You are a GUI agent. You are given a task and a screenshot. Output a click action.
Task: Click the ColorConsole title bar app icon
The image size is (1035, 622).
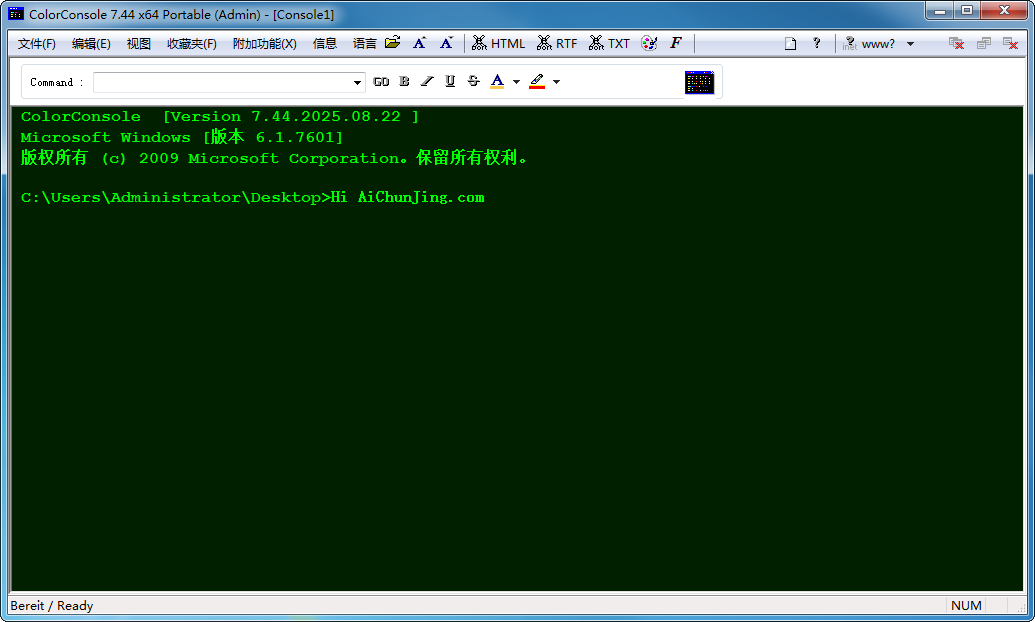pyautogui.click(x=16, y=14)
